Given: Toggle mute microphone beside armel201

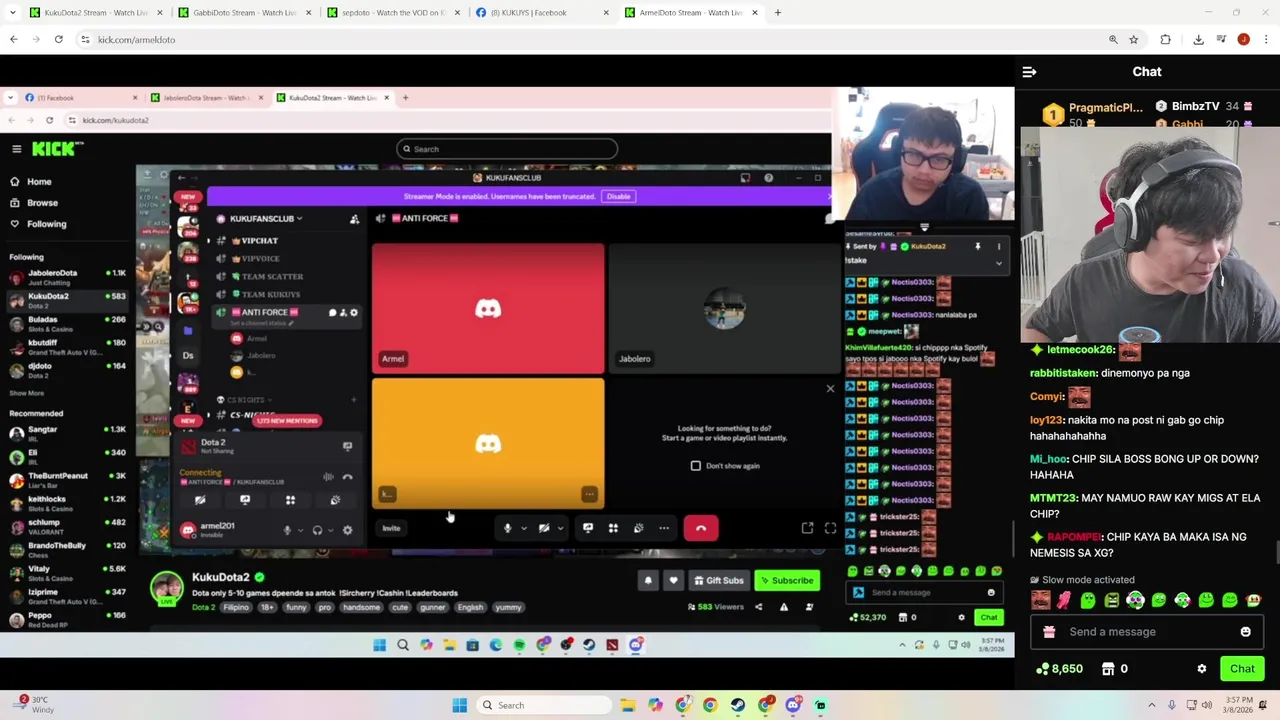Looking at the screenshot, I should coord(287,530).
